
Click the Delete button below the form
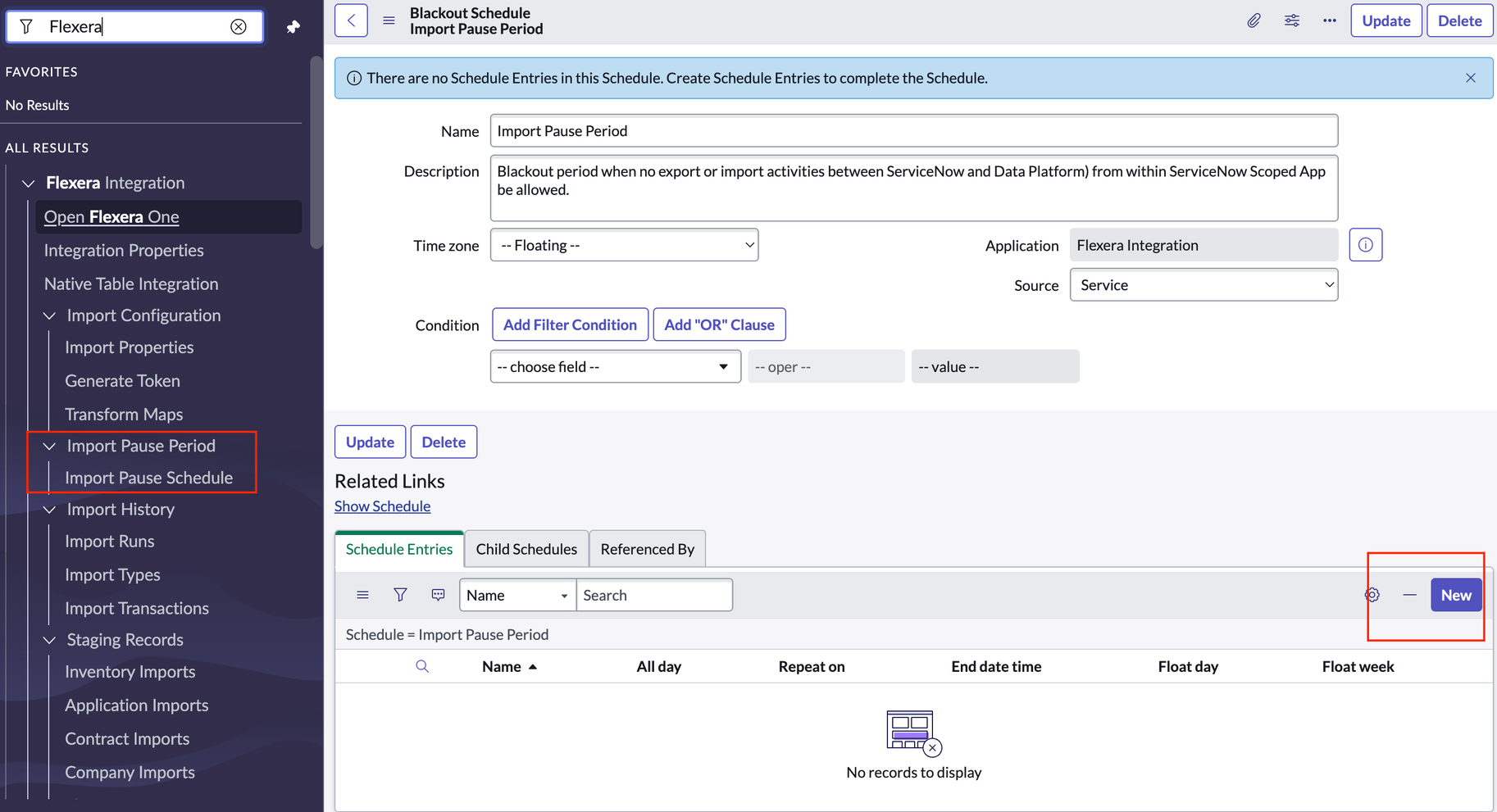point(444,442)
